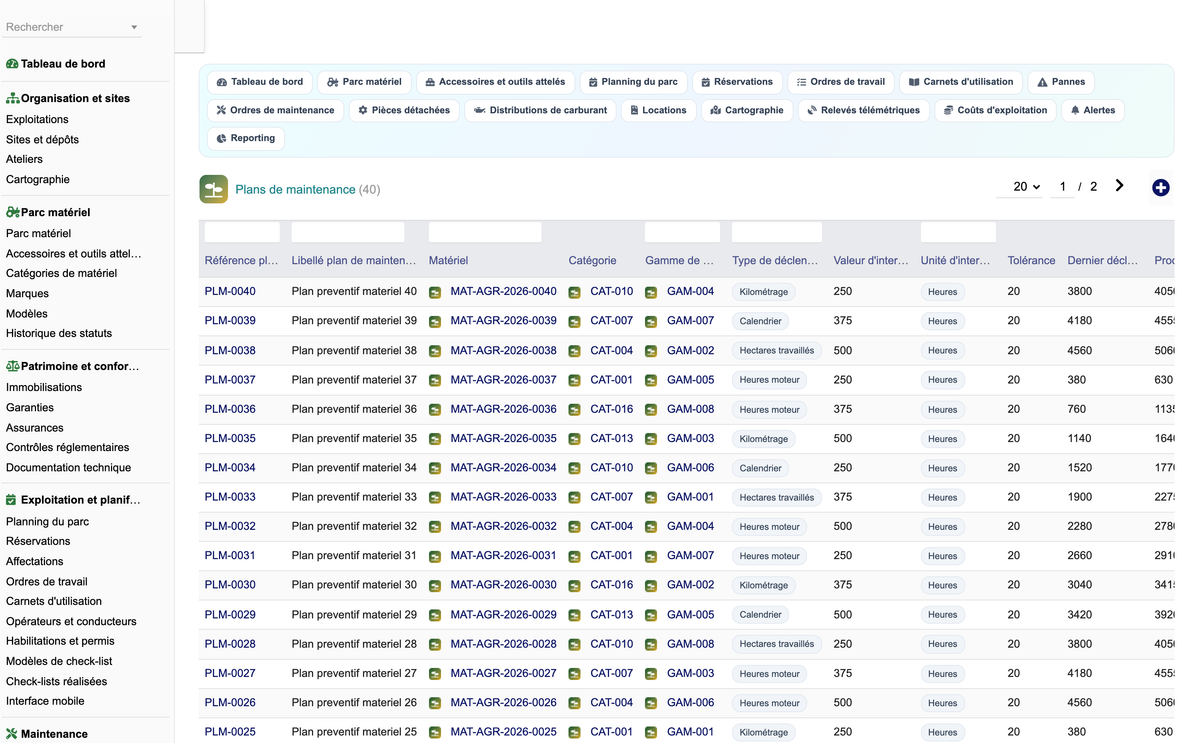Open category link CAT-016 in PLM-0036 row
The width and height of the screenshot is (1200, 743).
pyautogui.click(x=612, y=409)
